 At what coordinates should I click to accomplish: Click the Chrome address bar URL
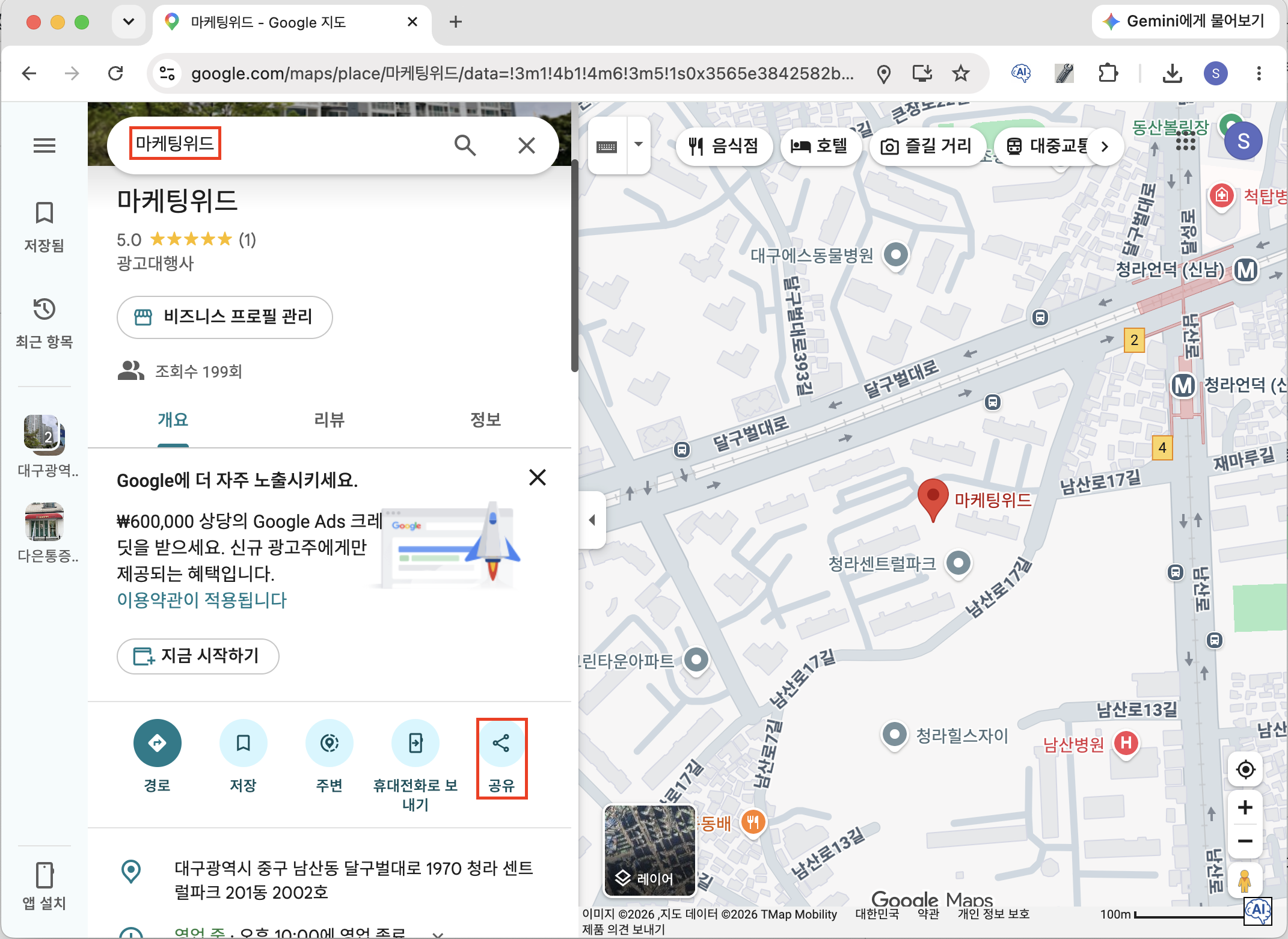522,73
